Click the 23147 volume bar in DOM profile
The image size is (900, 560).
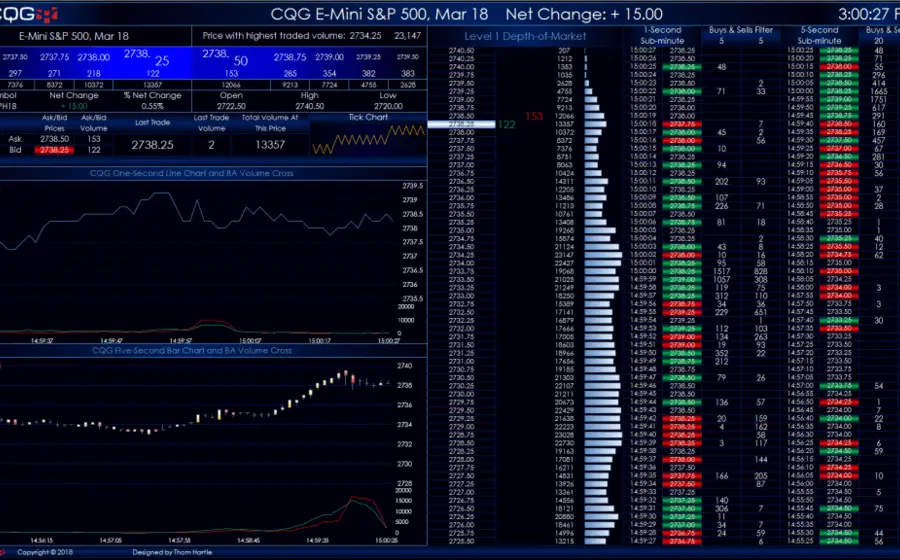[603, 255]
